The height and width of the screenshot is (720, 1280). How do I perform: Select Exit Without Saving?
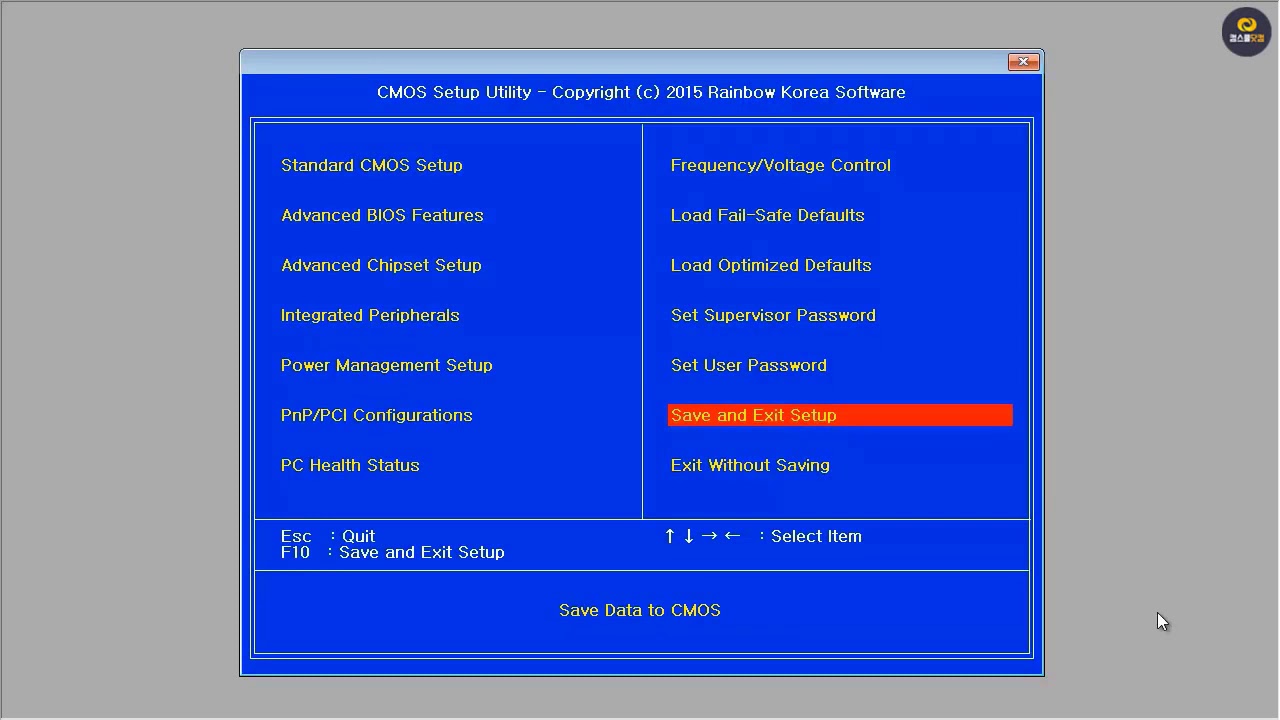pos(750,465)
